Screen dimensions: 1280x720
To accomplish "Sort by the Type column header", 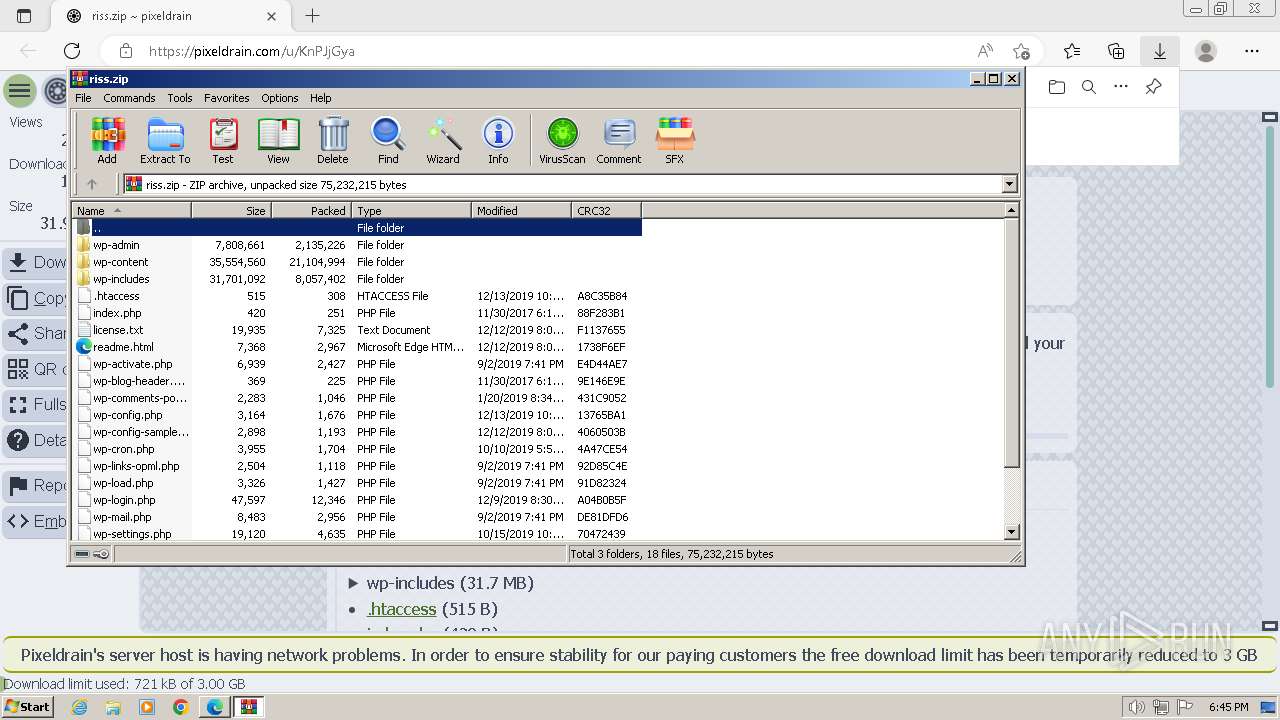I will tap(411, 210).
